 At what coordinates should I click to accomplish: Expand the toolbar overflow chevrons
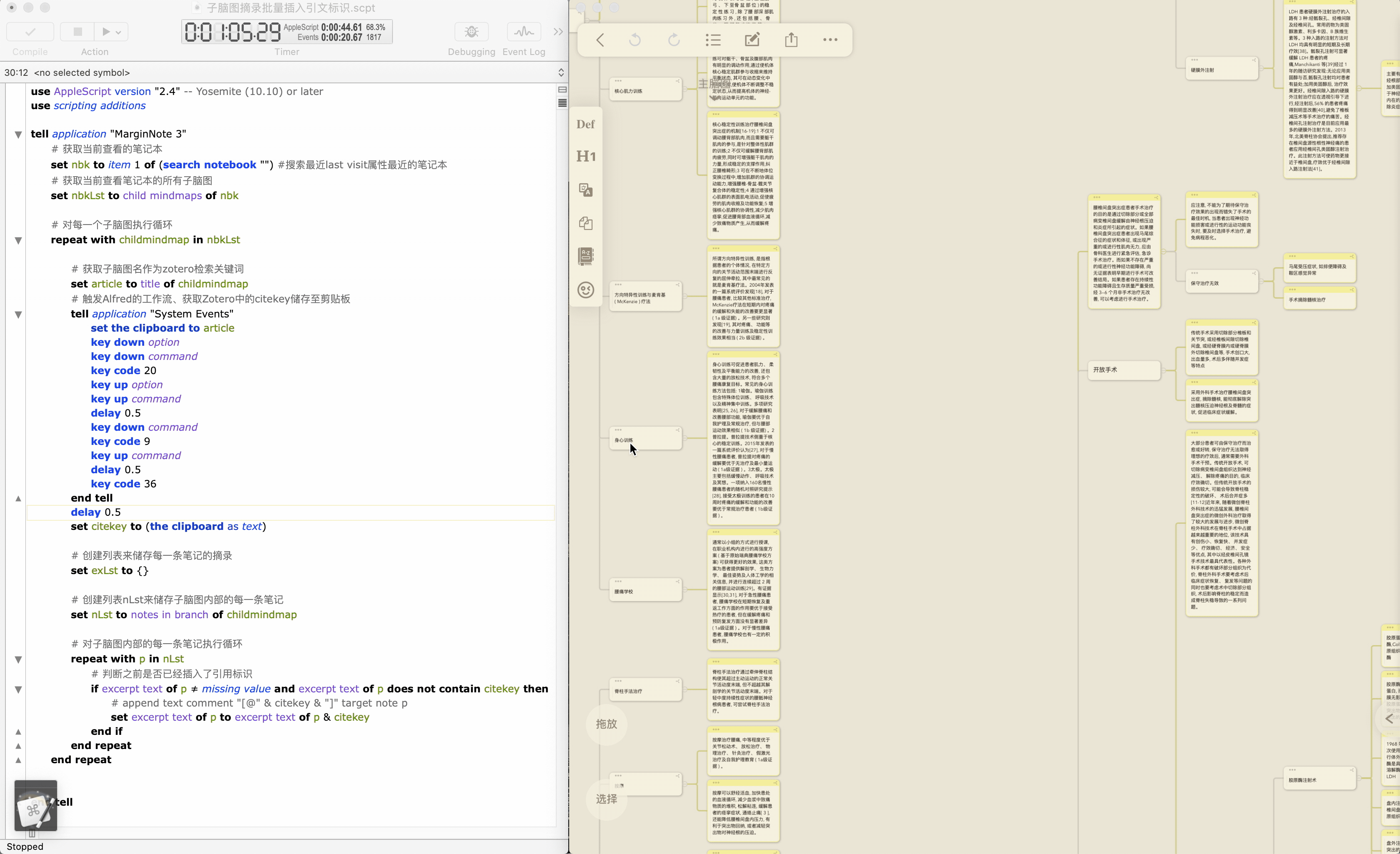tap(558, 32)
